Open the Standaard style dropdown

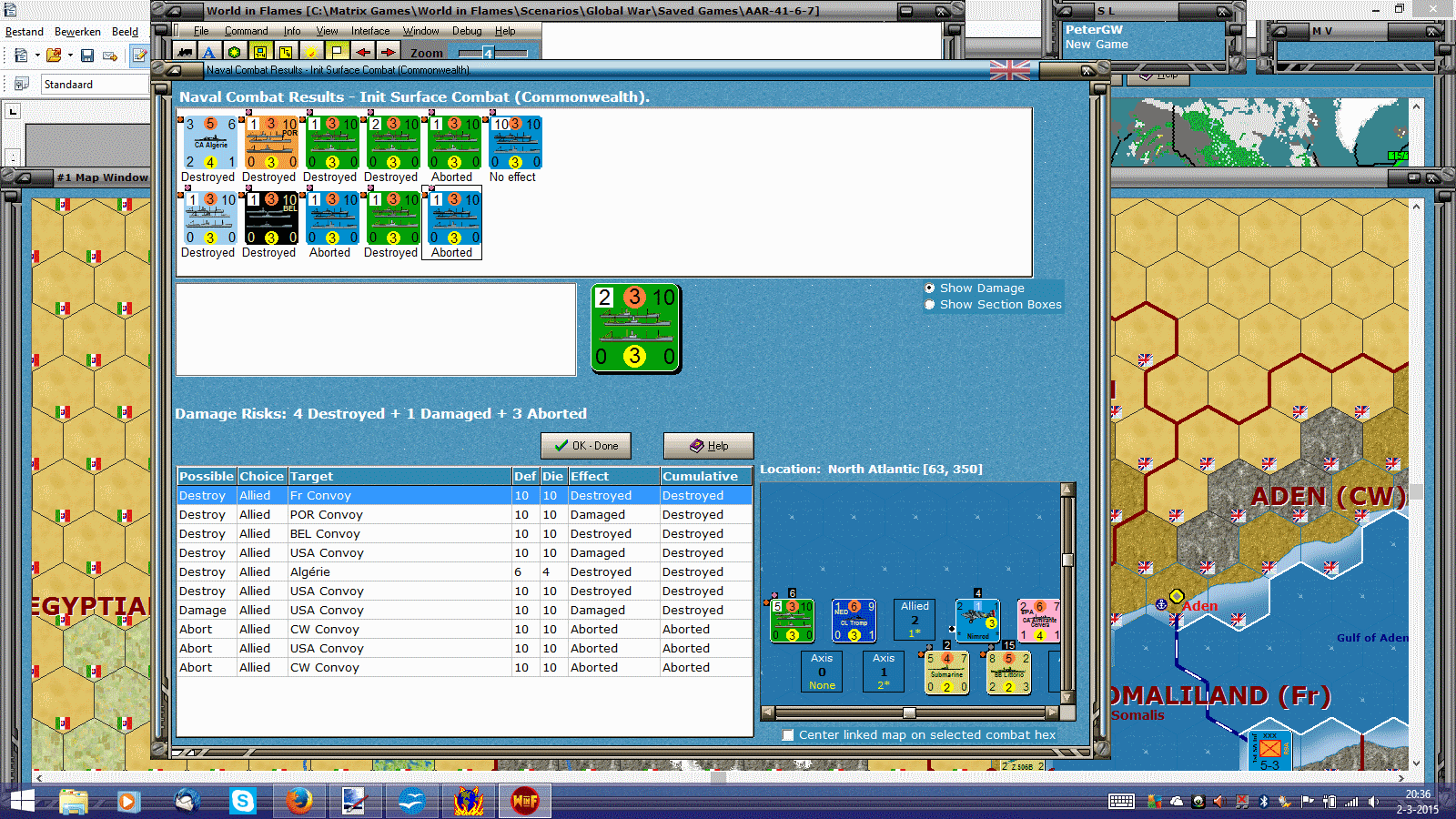pyautogui.click(x=95, y=85)
